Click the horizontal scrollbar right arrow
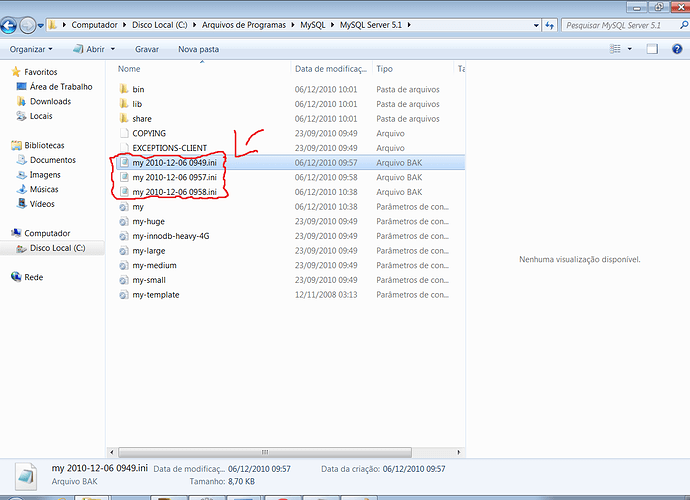 459,452
